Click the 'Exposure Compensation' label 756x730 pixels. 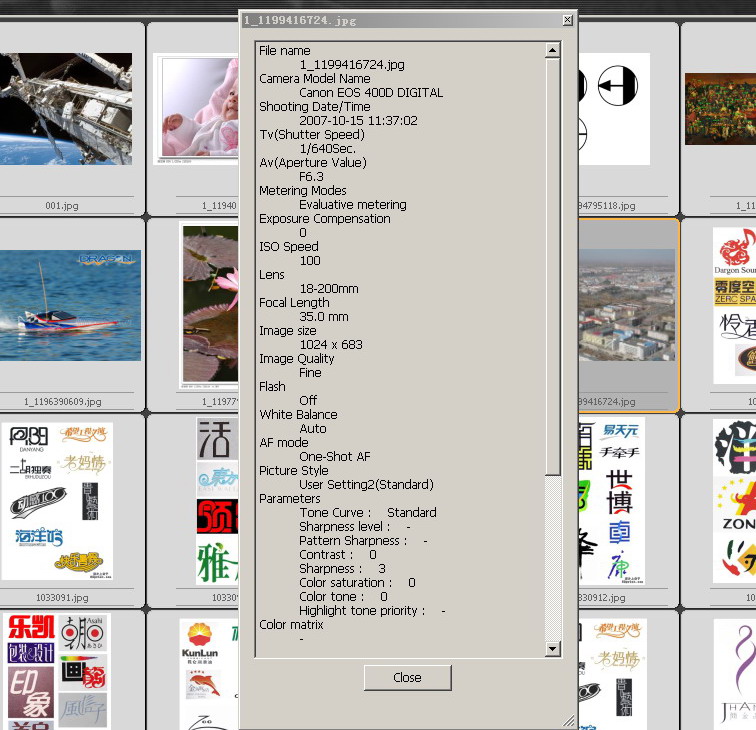coord(324,218)
